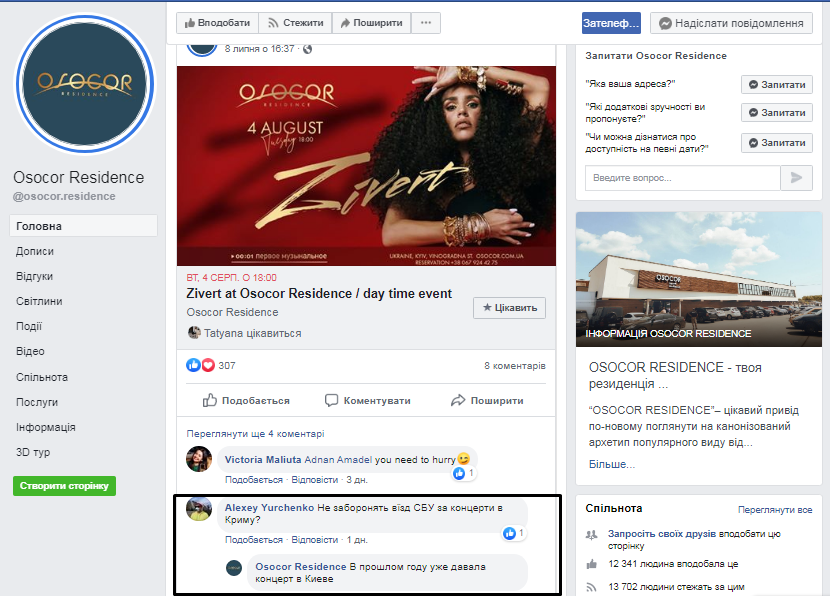
Task: Toggle the Стежити follow button
Action: [295, 23]
